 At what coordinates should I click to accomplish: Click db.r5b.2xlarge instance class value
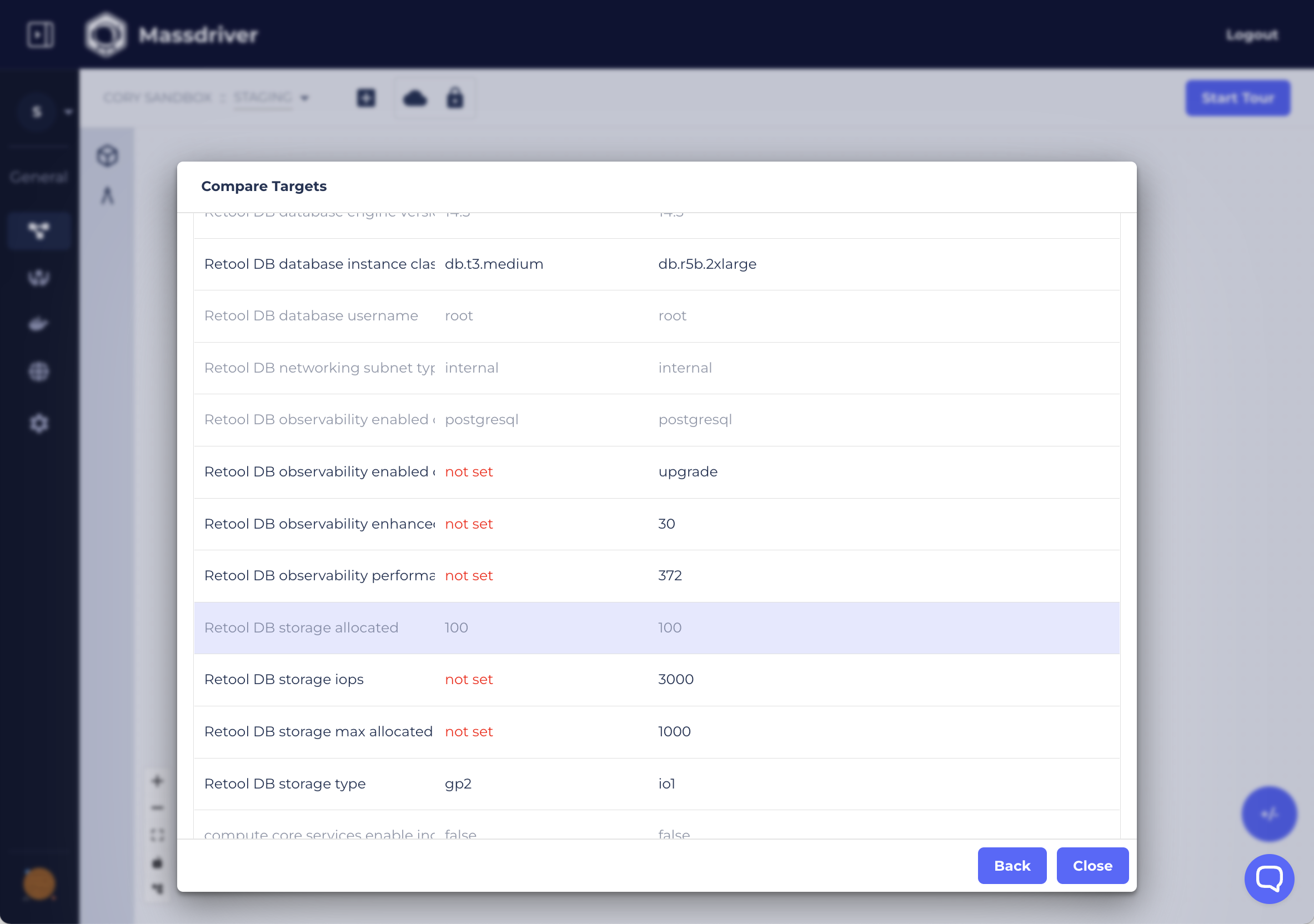coord(708,264)
